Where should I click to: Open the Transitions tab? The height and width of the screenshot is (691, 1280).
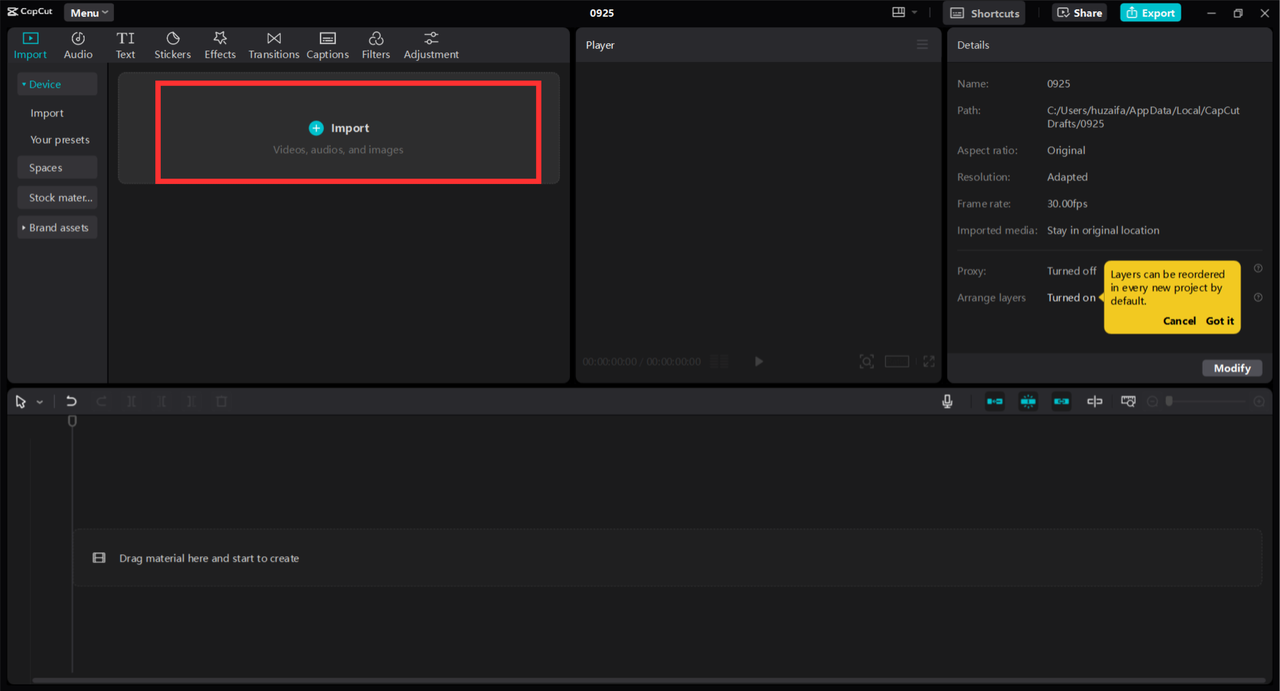pyautogui.click(x=273, y=45)
